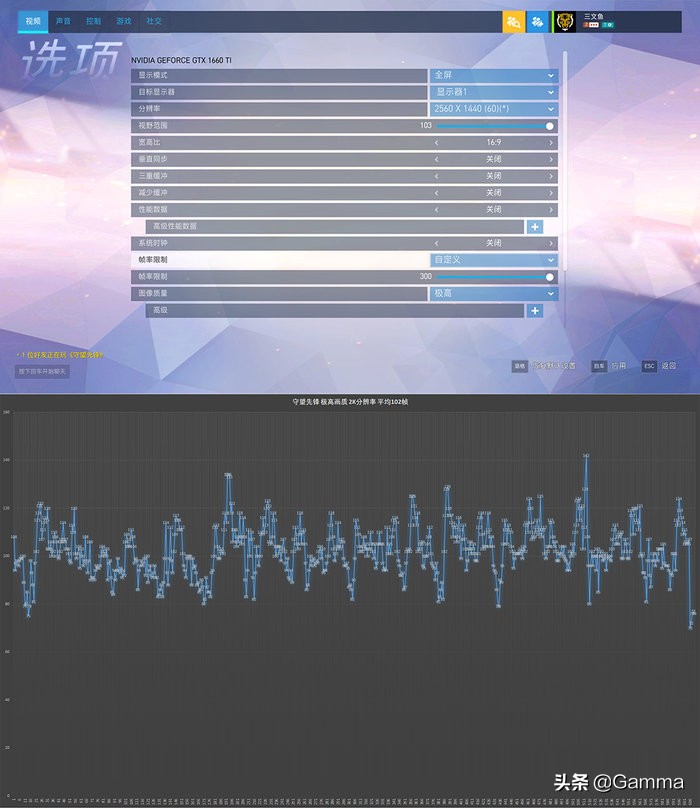
Task: Click the 帧率限制 value 300
Action: tap(425, 277)
